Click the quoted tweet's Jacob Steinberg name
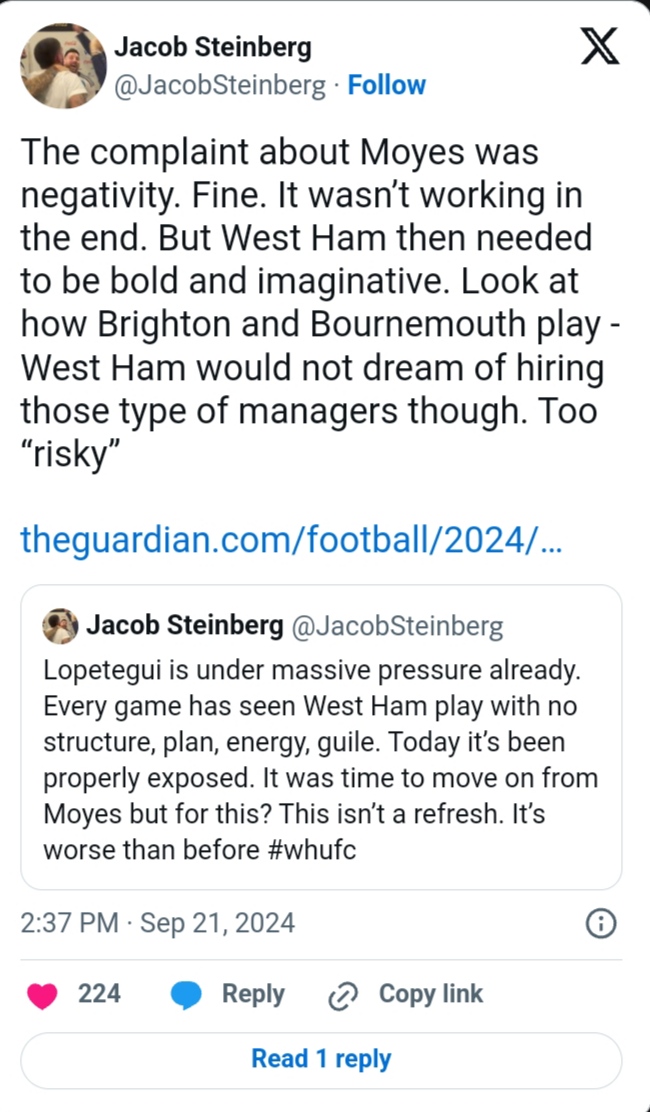 (x=184, y=626)
